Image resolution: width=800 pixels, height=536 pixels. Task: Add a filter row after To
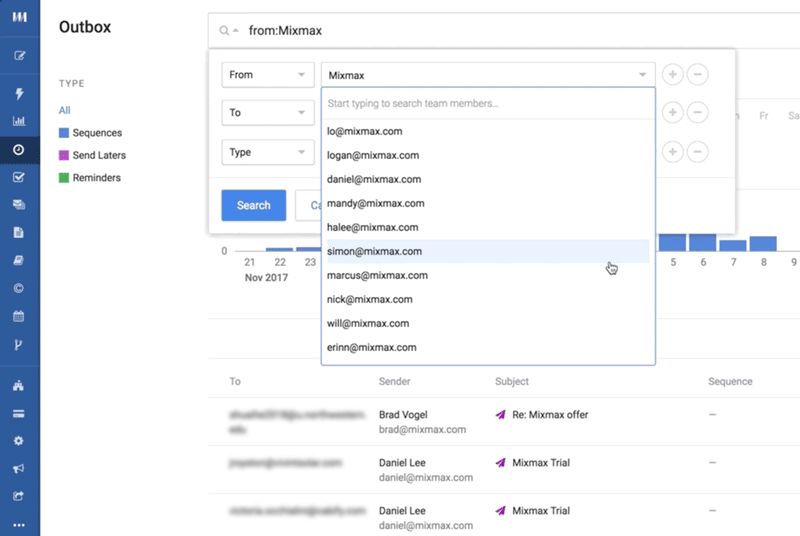672,112
